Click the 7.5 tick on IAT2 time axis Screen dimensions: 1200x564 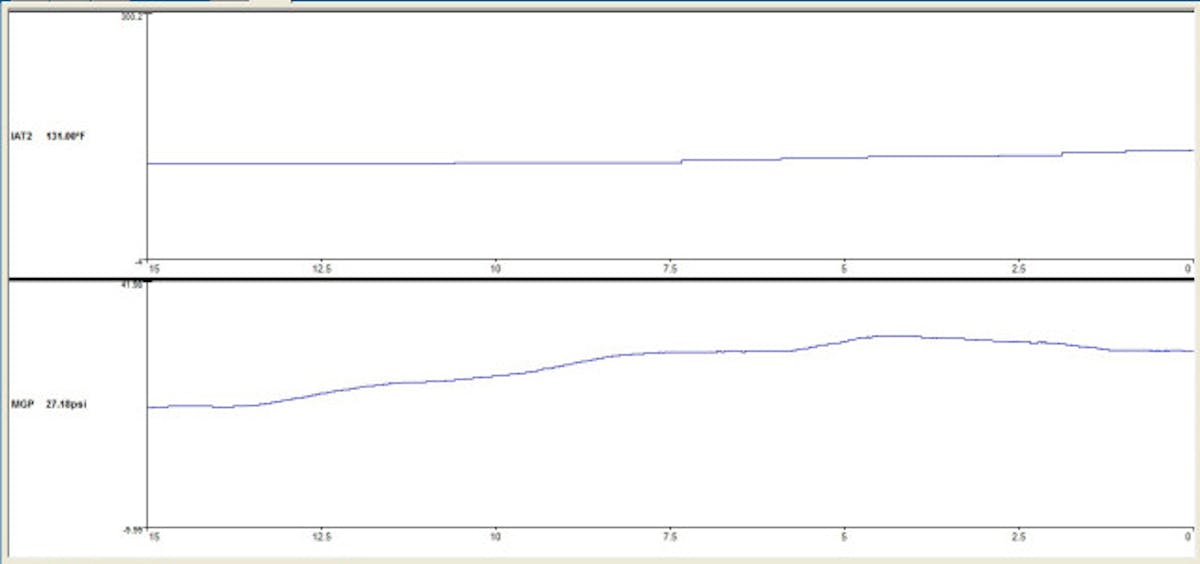point(670,268)
